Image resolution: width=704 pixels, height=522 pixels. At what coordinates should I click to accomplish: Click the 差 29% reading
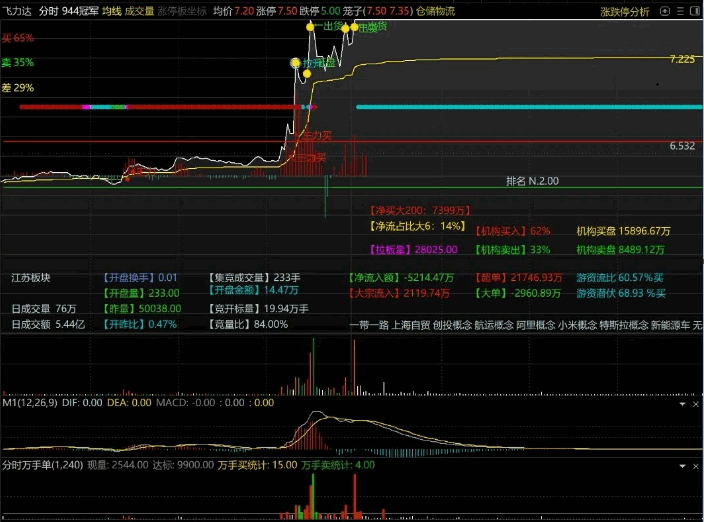coord(18,88)
